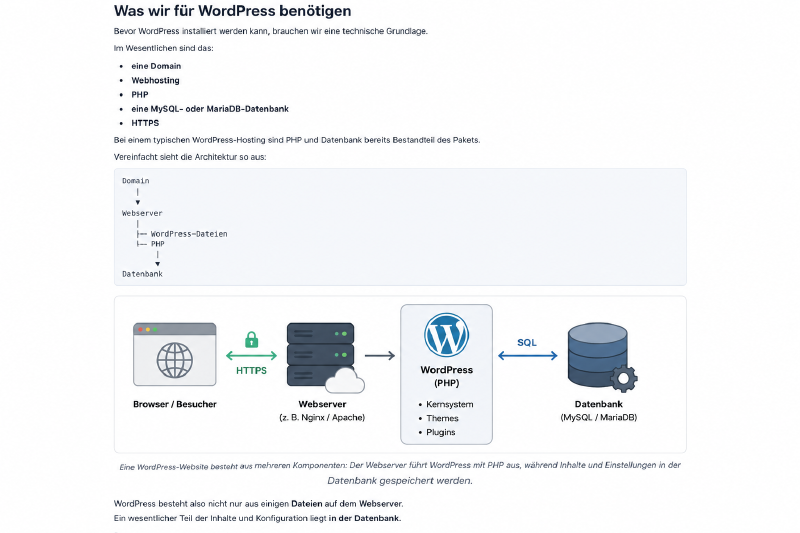Click 'Datenbank' in the code block
Screen dimensions: 800x533
[x=142, y=274]
